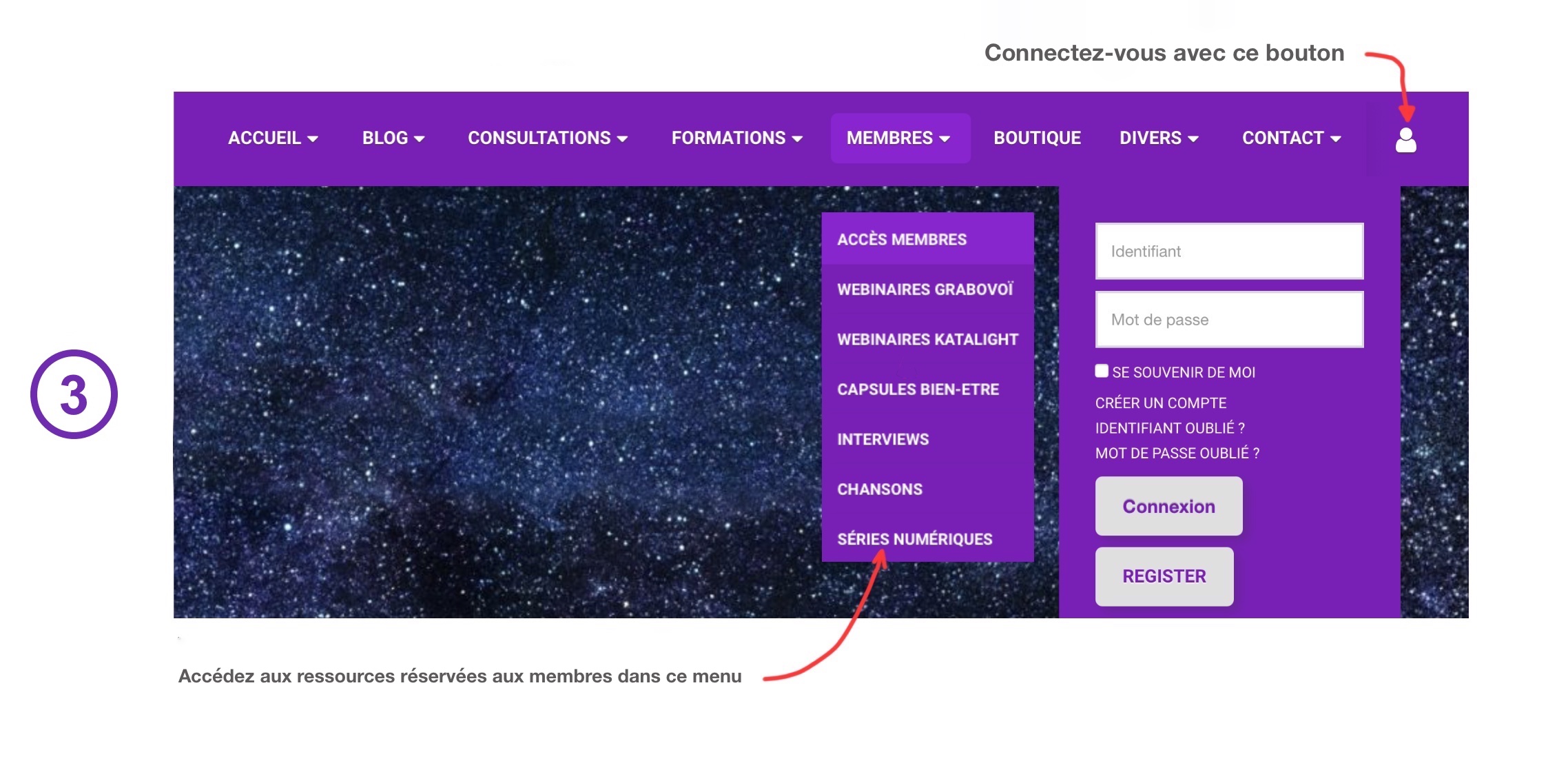Tick the Se souvenir de moi checkbox
1568x772 pixels.
1102,371
